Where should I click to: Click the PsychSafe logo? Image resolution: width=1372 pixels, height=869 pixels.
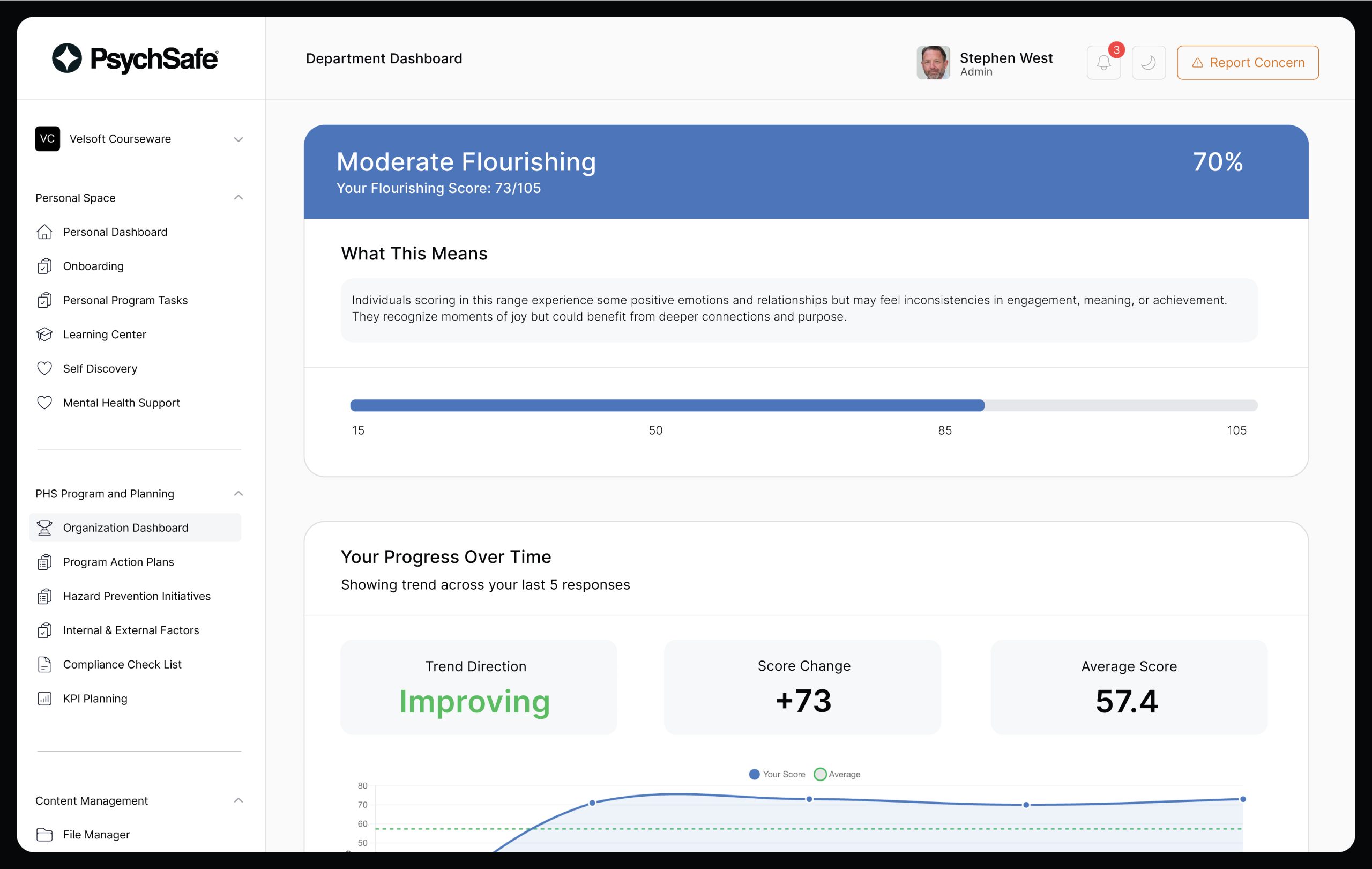(x=135, y=58)
